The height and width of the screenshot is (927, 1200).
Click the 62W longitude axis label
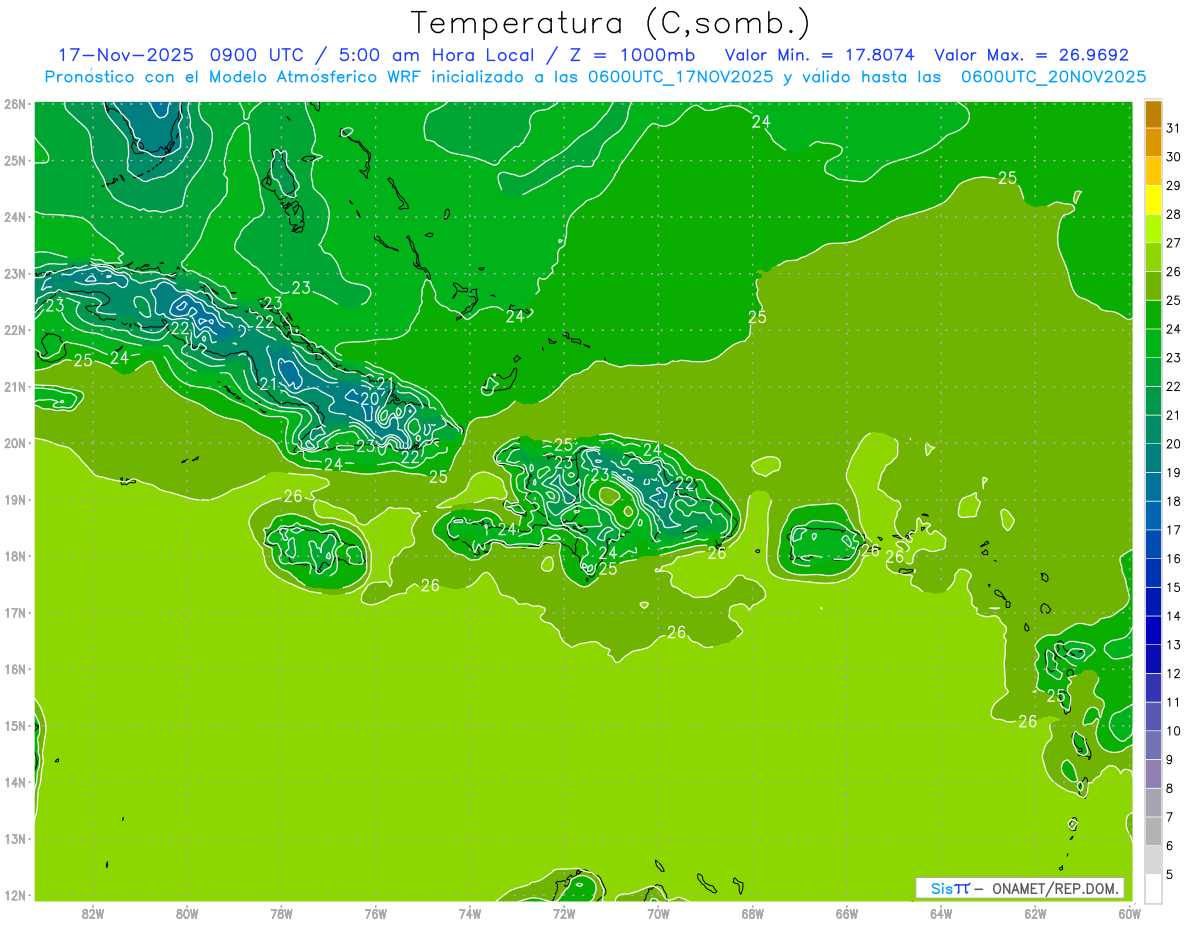[x=1035, y=913]
